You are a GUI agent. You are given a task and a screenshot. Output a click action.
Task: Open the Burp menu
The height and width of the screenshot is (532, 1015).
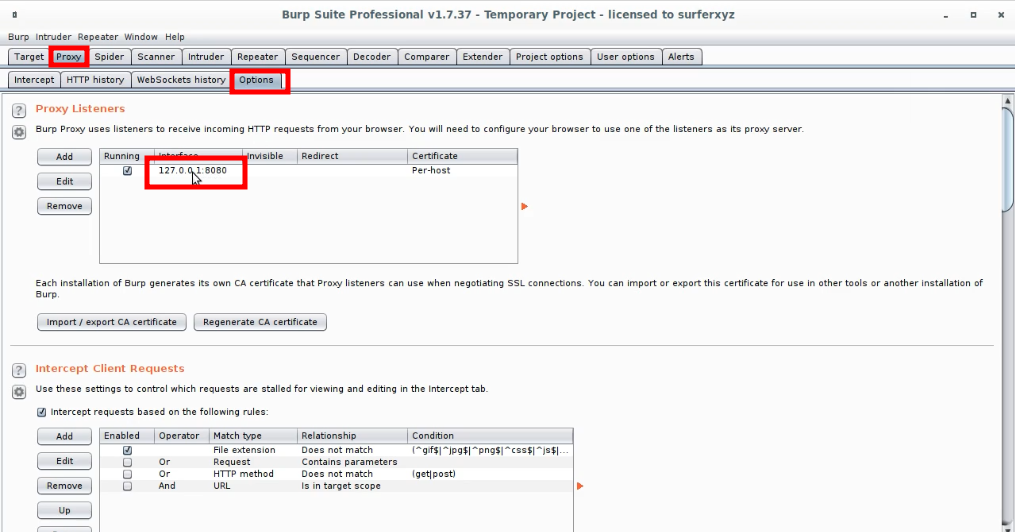18,37
